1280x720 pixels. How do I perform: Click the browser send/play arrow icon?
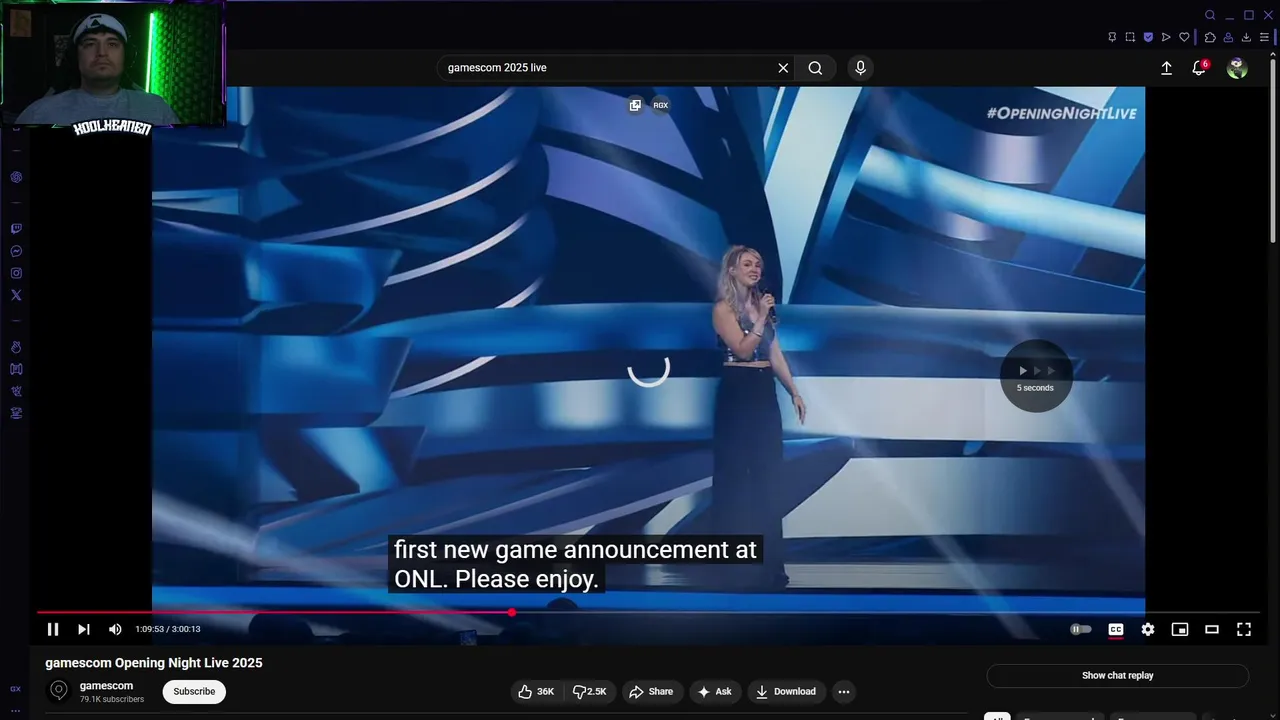1166,37
